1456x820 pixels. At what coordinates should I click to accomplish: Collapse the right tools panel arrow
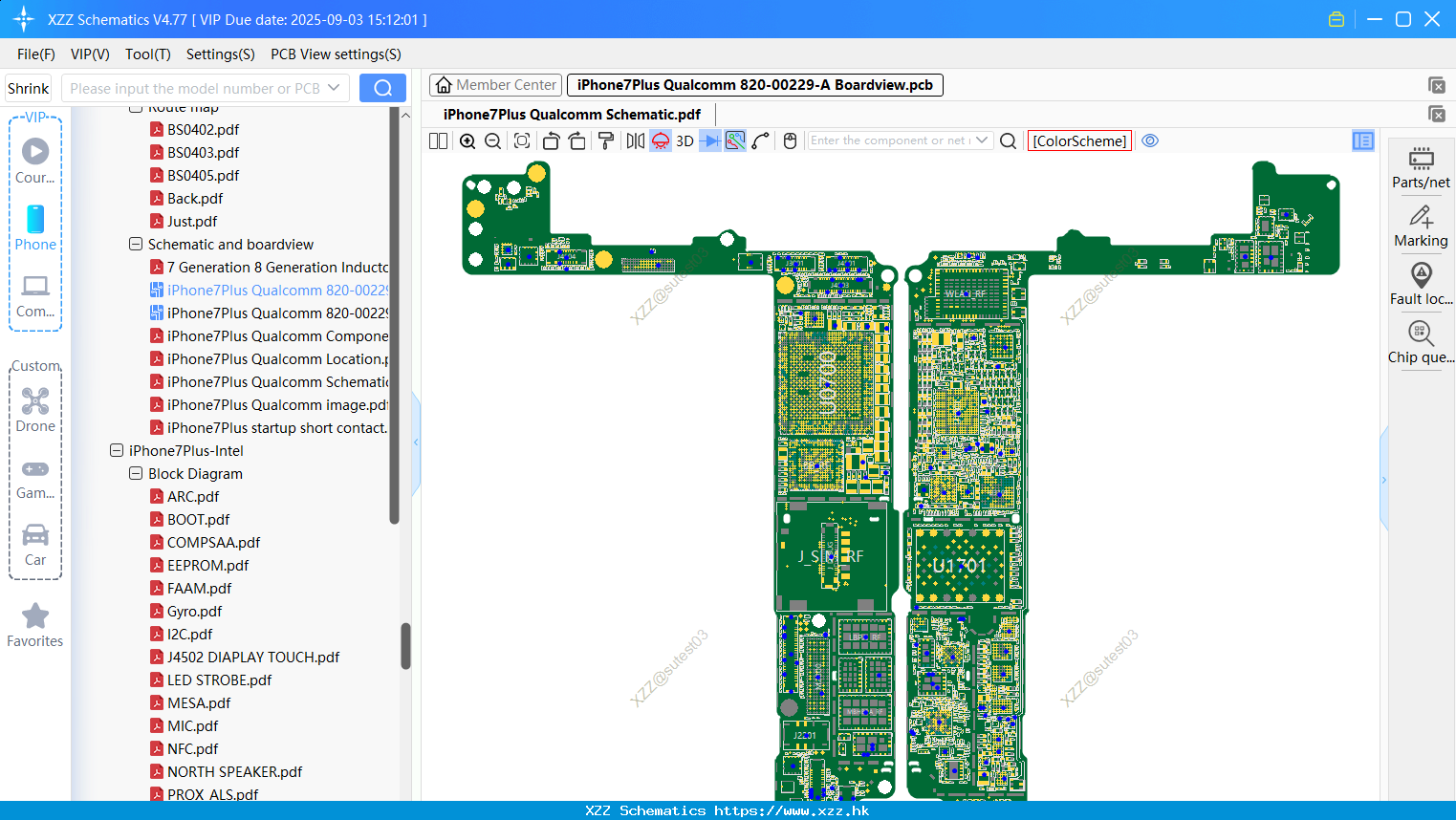[1383, 480]
